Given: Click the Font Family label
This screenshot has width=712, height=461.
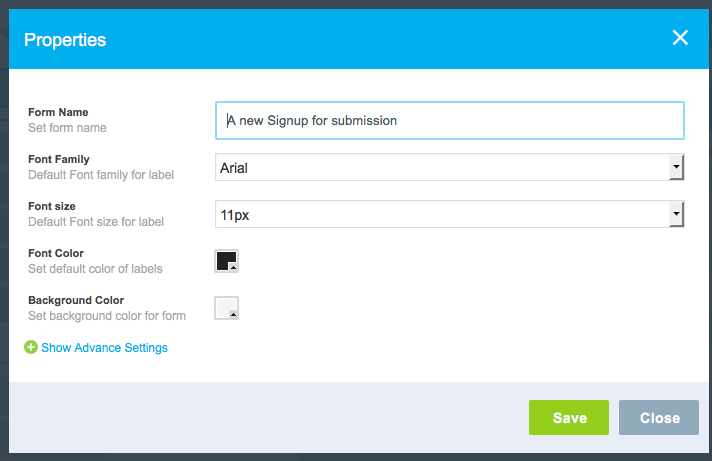Looking at the screenshot, I should (59, 159).
